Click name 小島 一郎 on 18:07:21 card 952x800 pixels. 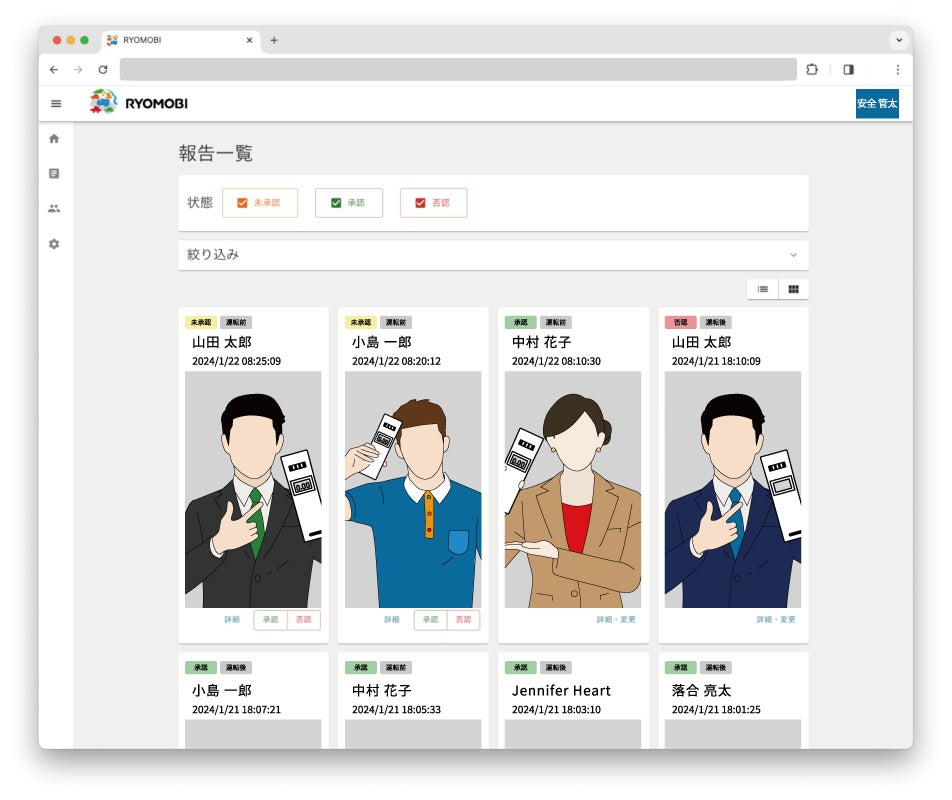tap(222, 691)
